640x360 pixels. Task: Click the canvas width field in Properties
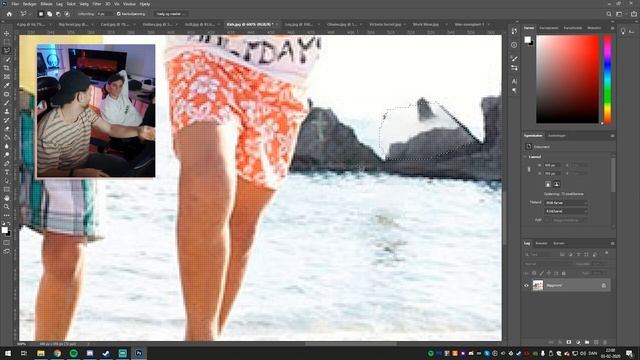pos(552,165)
